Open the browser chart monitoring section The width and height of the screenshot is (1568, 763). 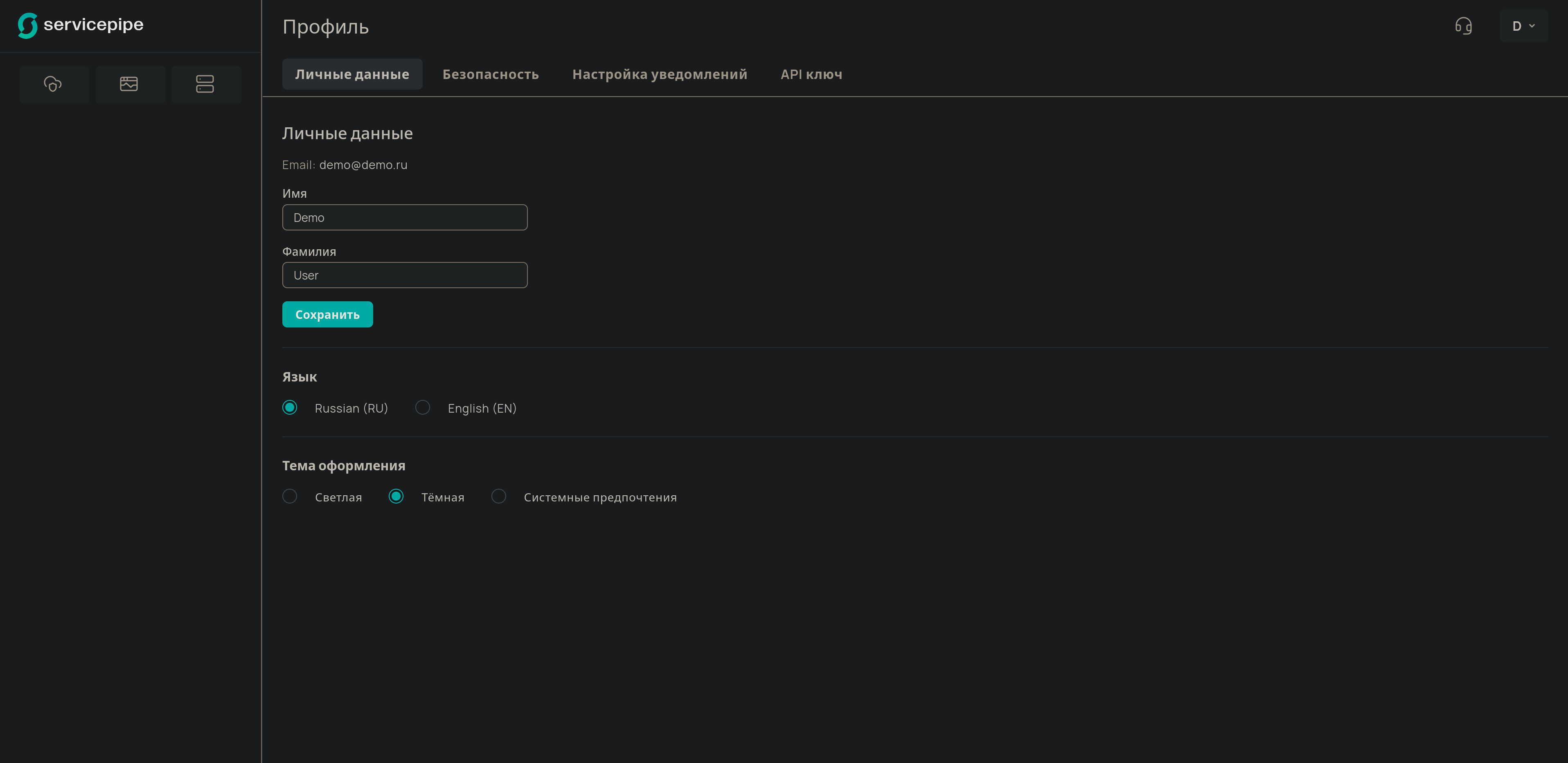(129, 84)
